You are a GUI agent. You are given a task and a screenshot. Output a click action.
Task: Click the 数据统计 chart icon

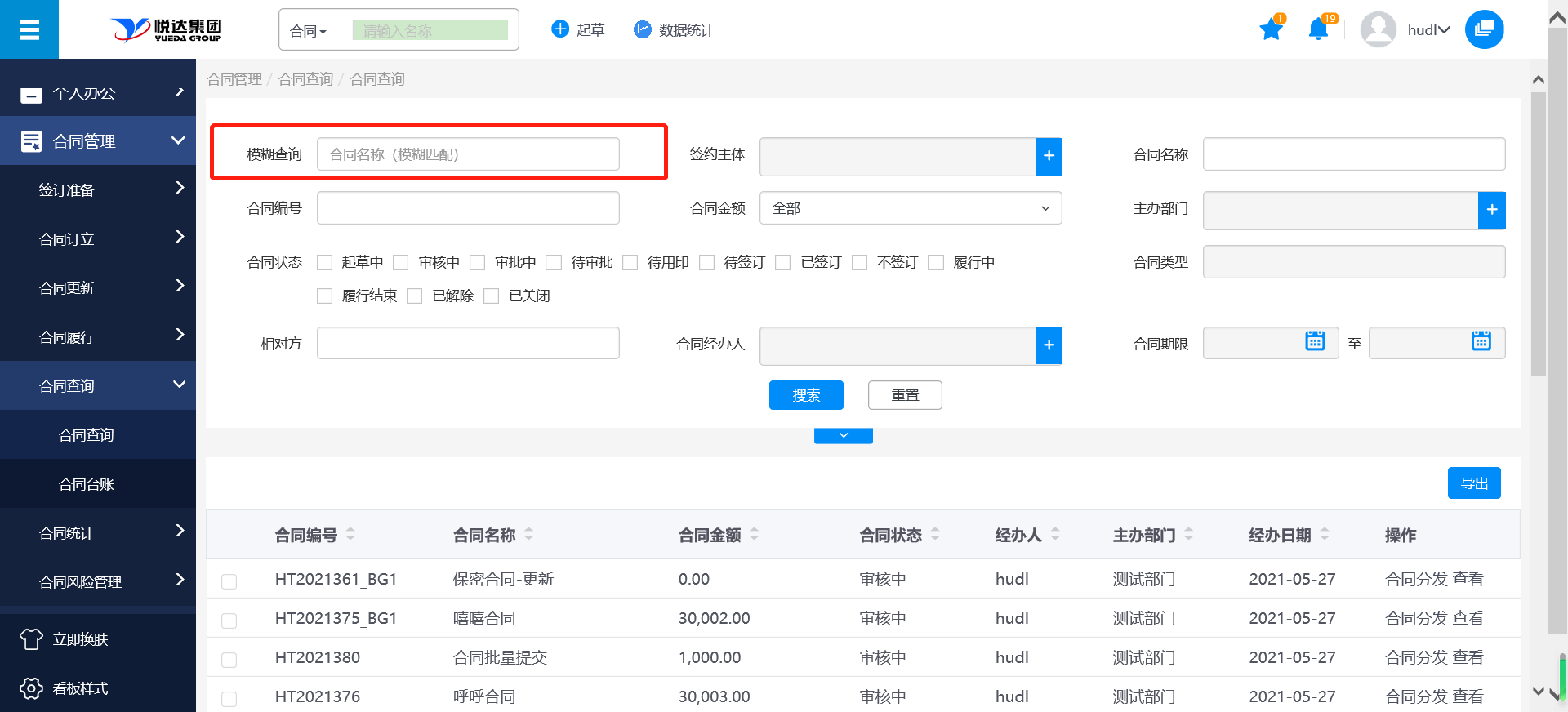[x=643, y=30]
